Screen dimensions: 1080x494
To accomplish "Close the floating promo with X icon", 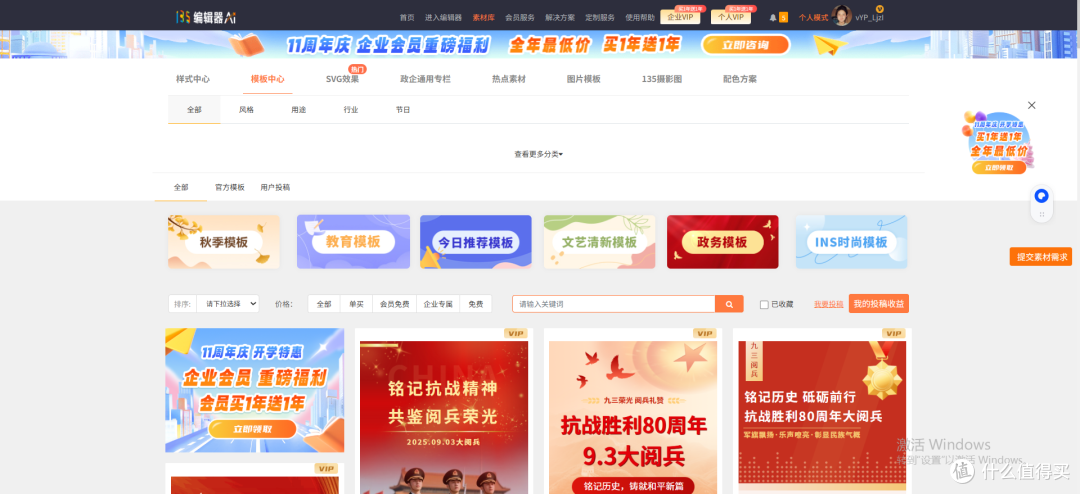I will click(x=1031, y=105).
